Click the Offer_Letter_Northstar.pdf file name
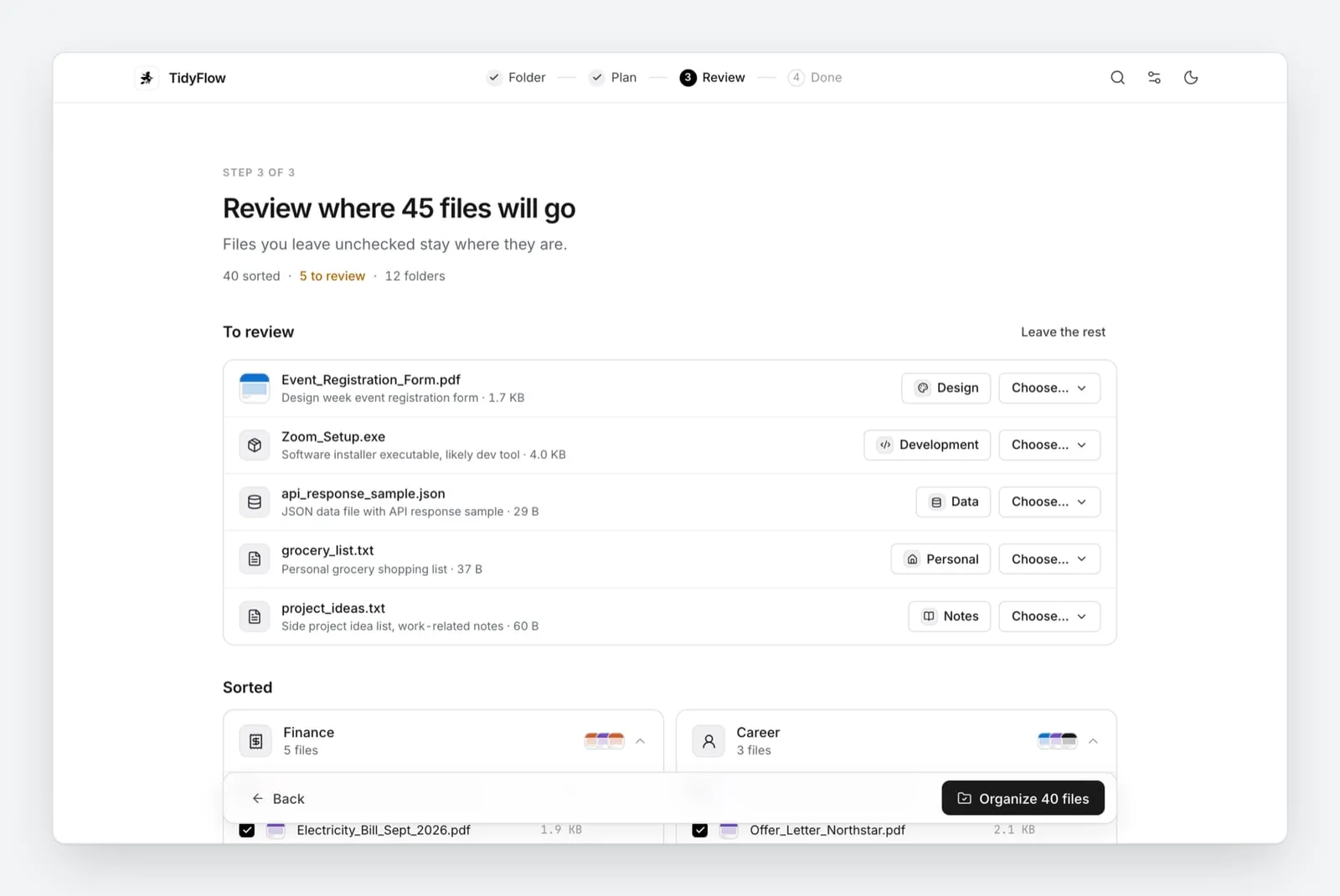 827,831
